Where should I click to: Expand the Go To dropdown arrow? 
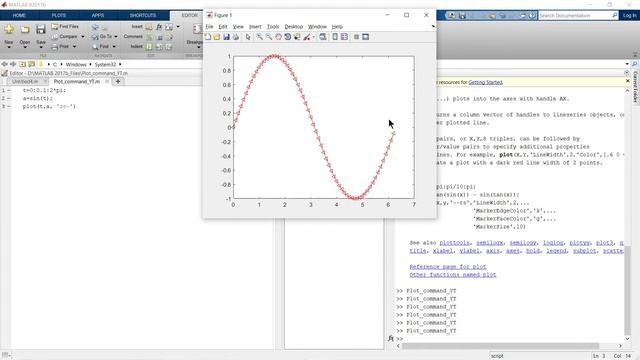click(x=116, y=37)
